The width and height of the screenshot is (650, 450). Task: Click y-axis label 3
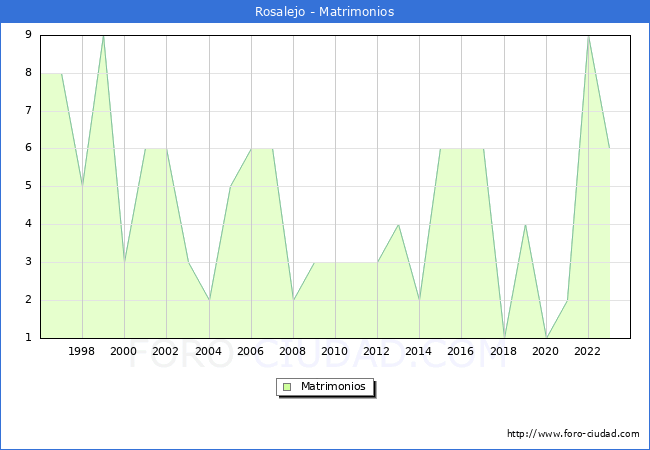28,261
